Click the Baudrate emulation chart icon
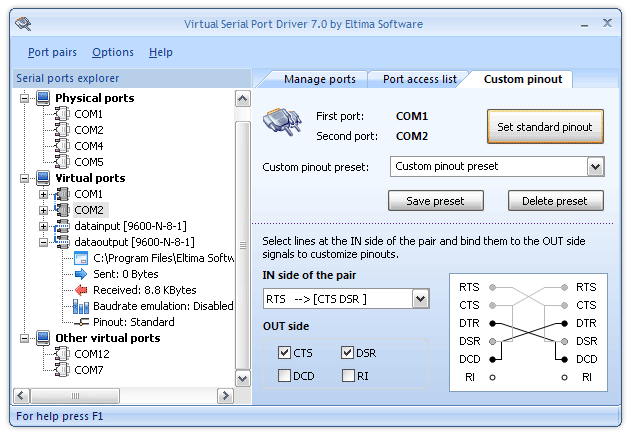This screenshot has height=438, width=633. [x=81, y=306]
